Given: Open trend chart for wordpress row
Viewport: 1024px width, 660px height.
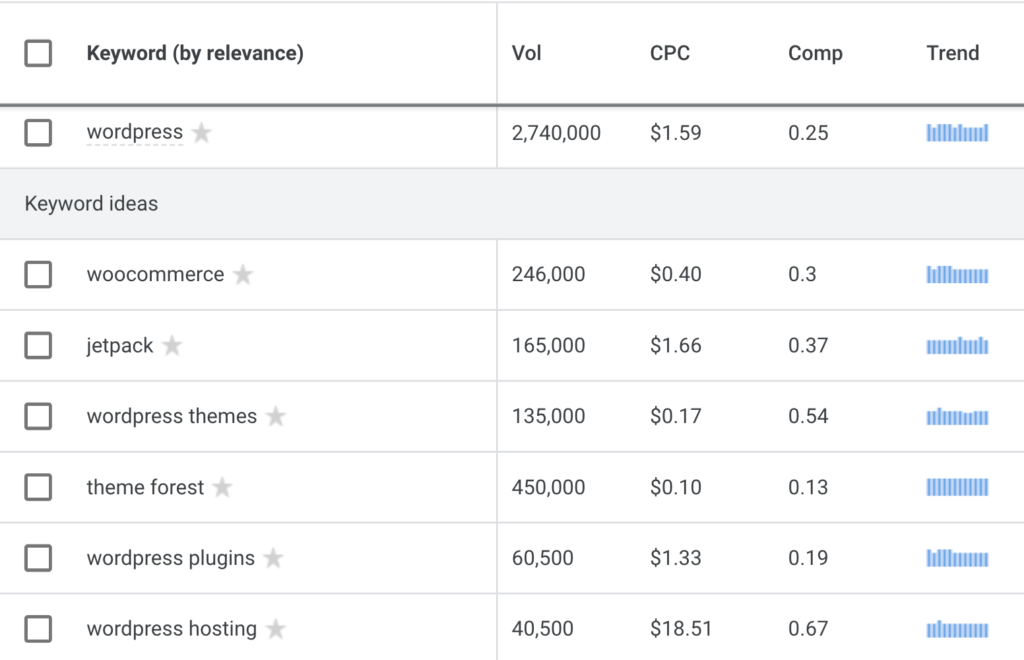Looking at the screenshot, I should tap(957, 133).
